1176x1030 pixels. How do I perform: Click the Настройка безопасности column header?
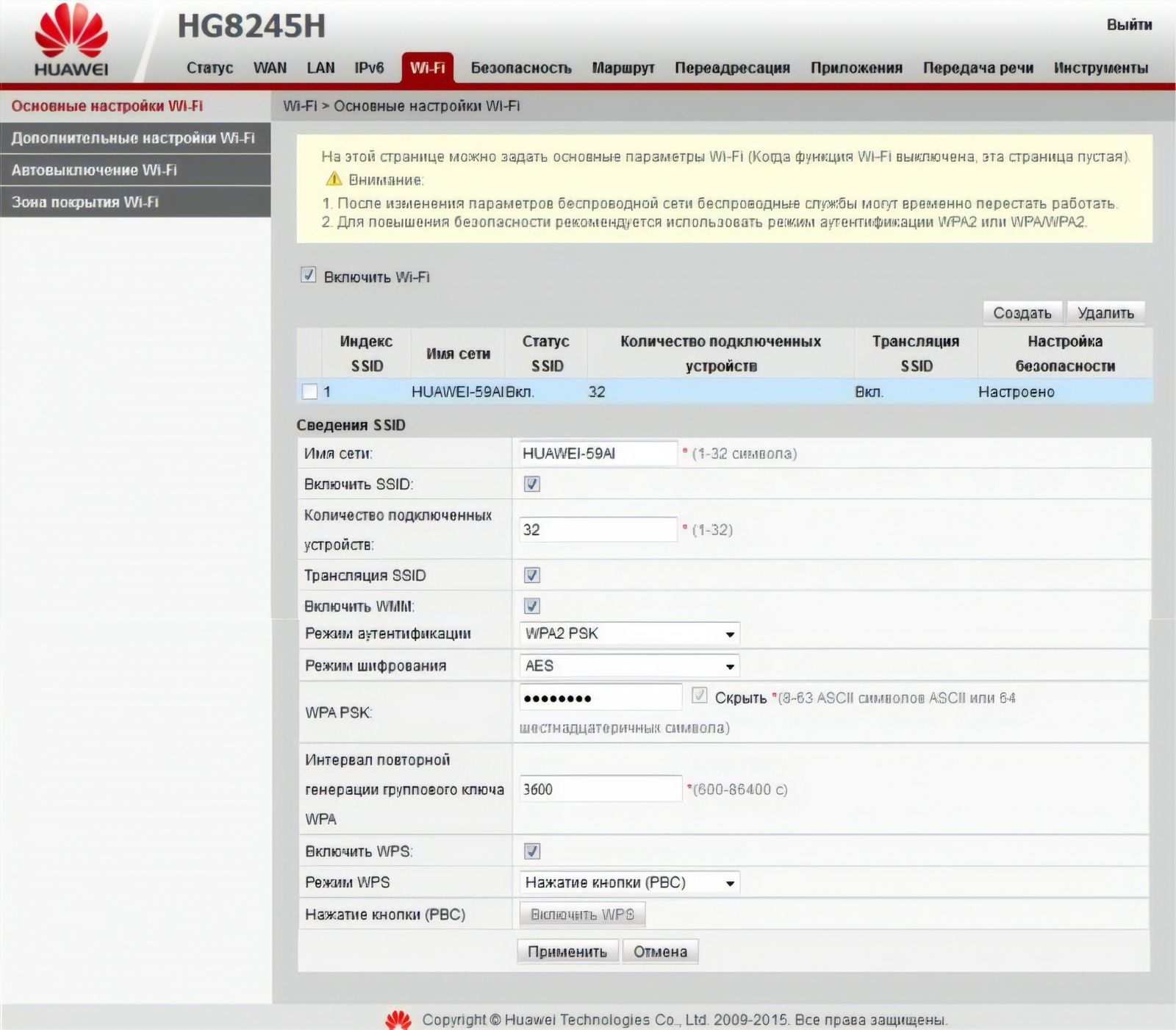click(x=1065, y=354)
